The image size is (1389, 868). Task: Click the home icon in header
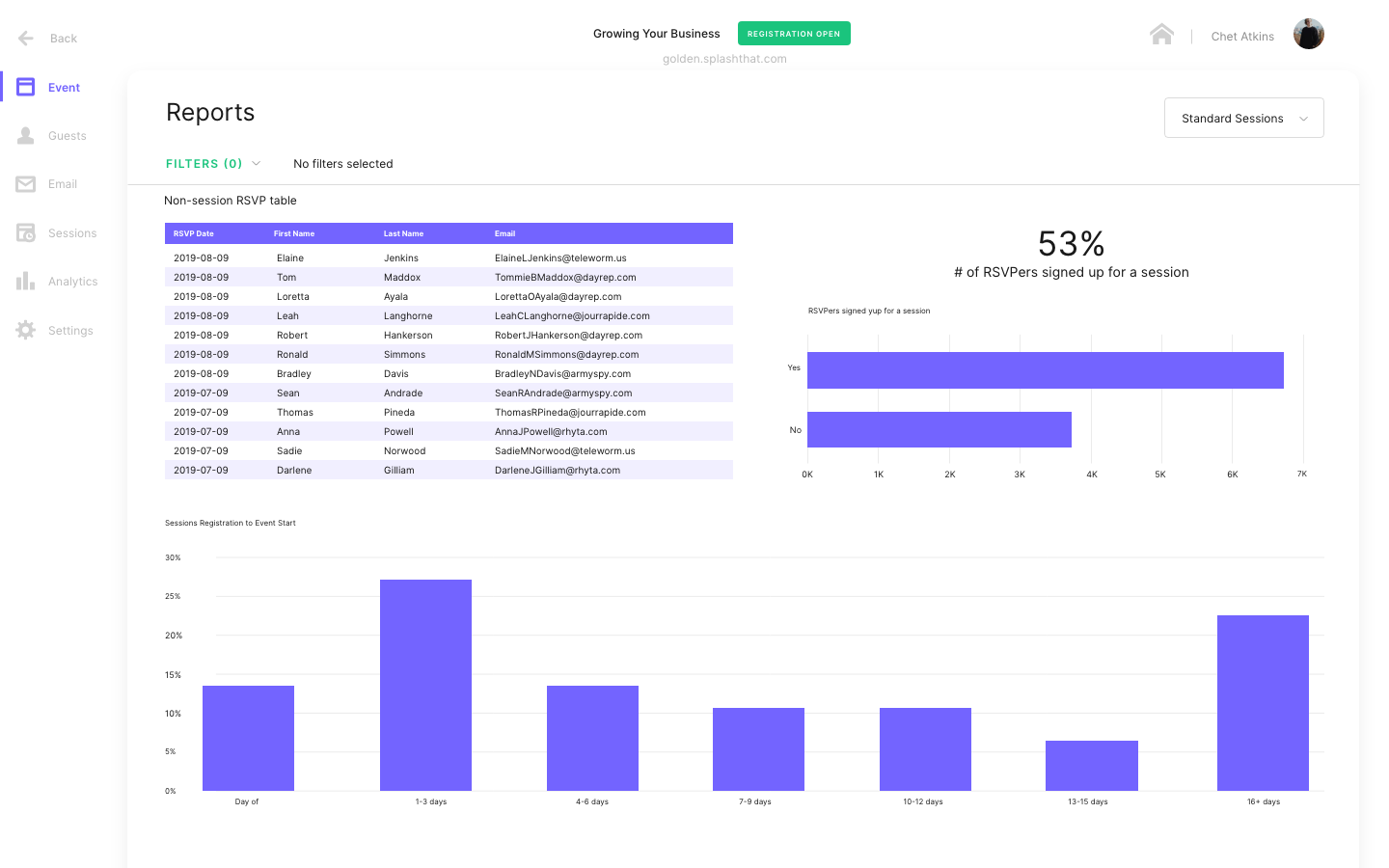(x=1161, y=35)
